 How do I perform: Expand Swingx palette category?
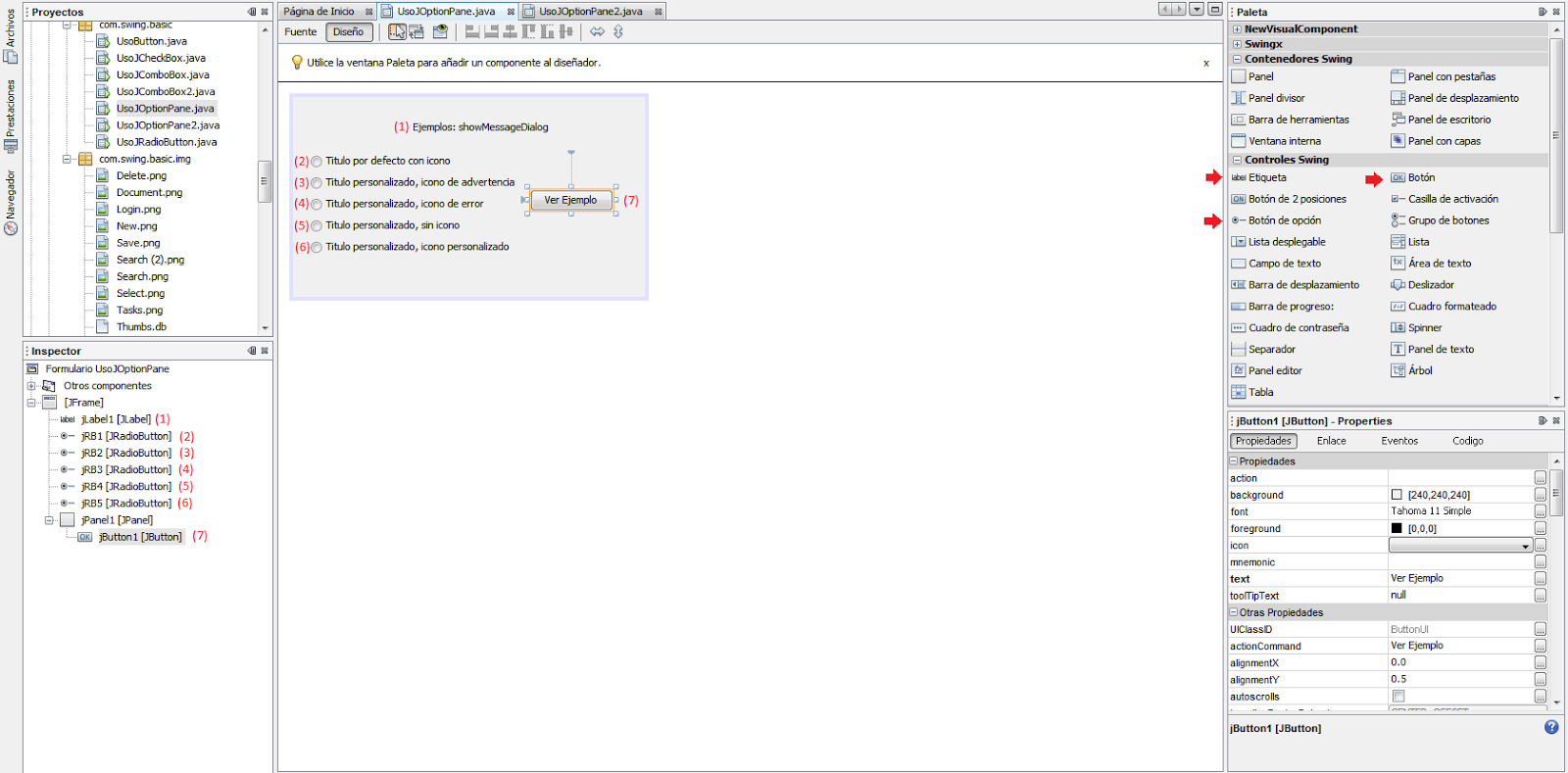[x=1237, y=44]
